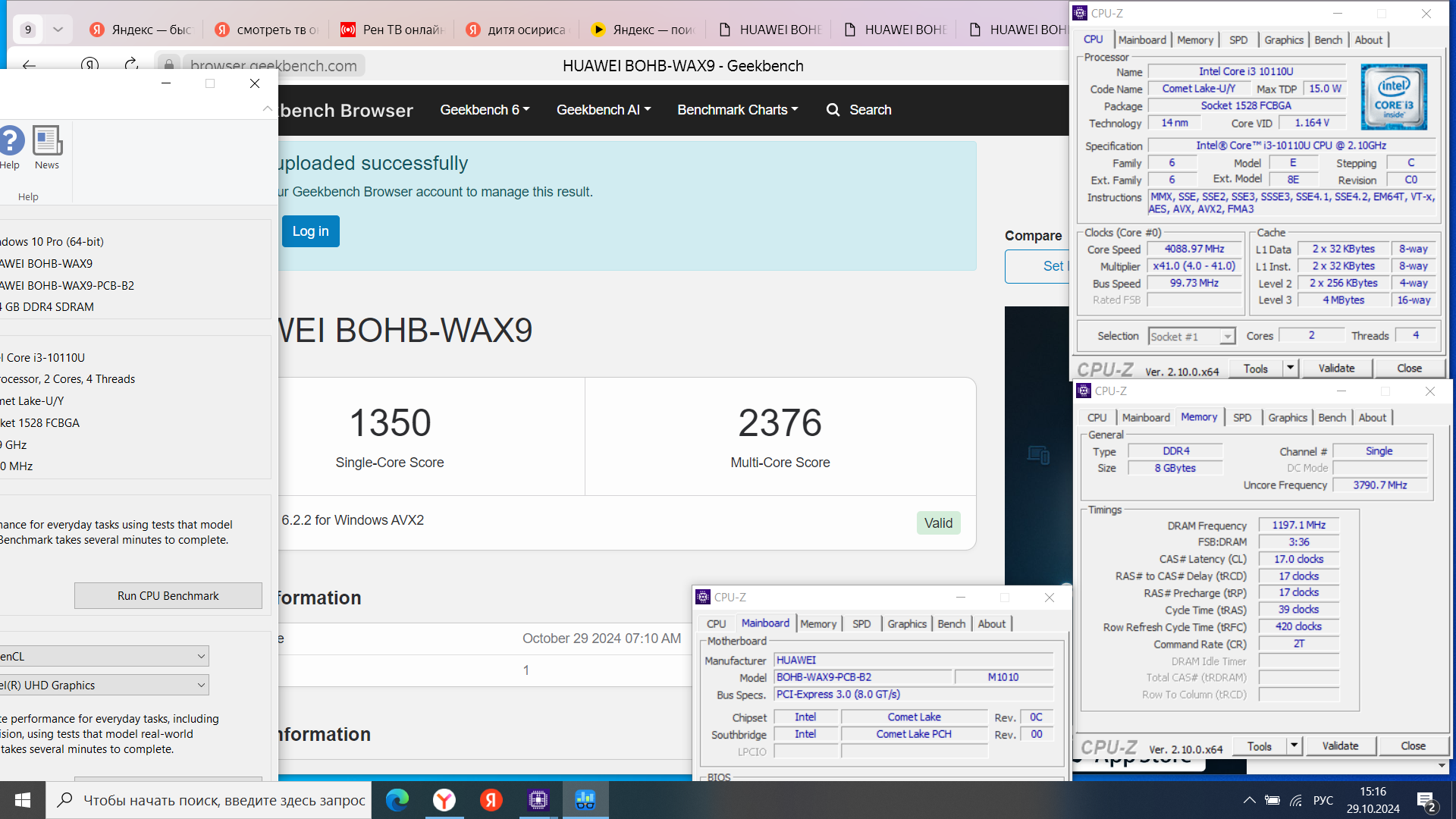The width and height of the screenshot is (1456, 819).
Task: Click the Search magnifier in Geekbench navbar
Action: [x=833, y=110]
